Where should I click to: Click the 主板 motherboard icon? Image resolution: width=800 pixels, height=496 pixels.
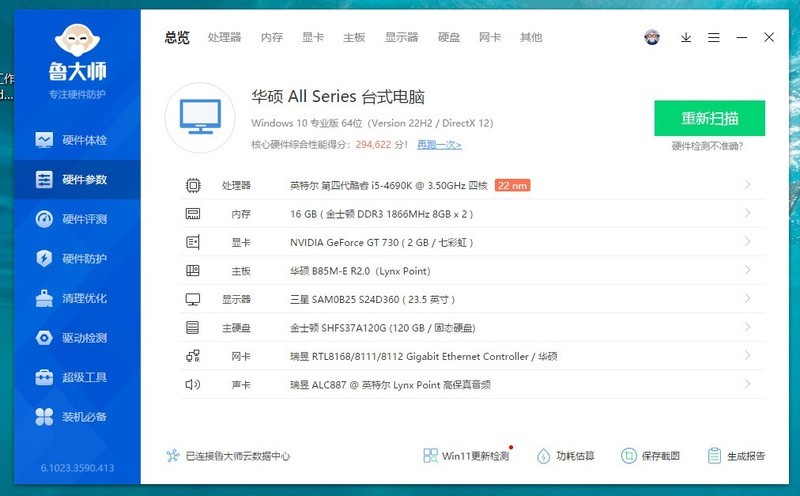pos(193,271)
